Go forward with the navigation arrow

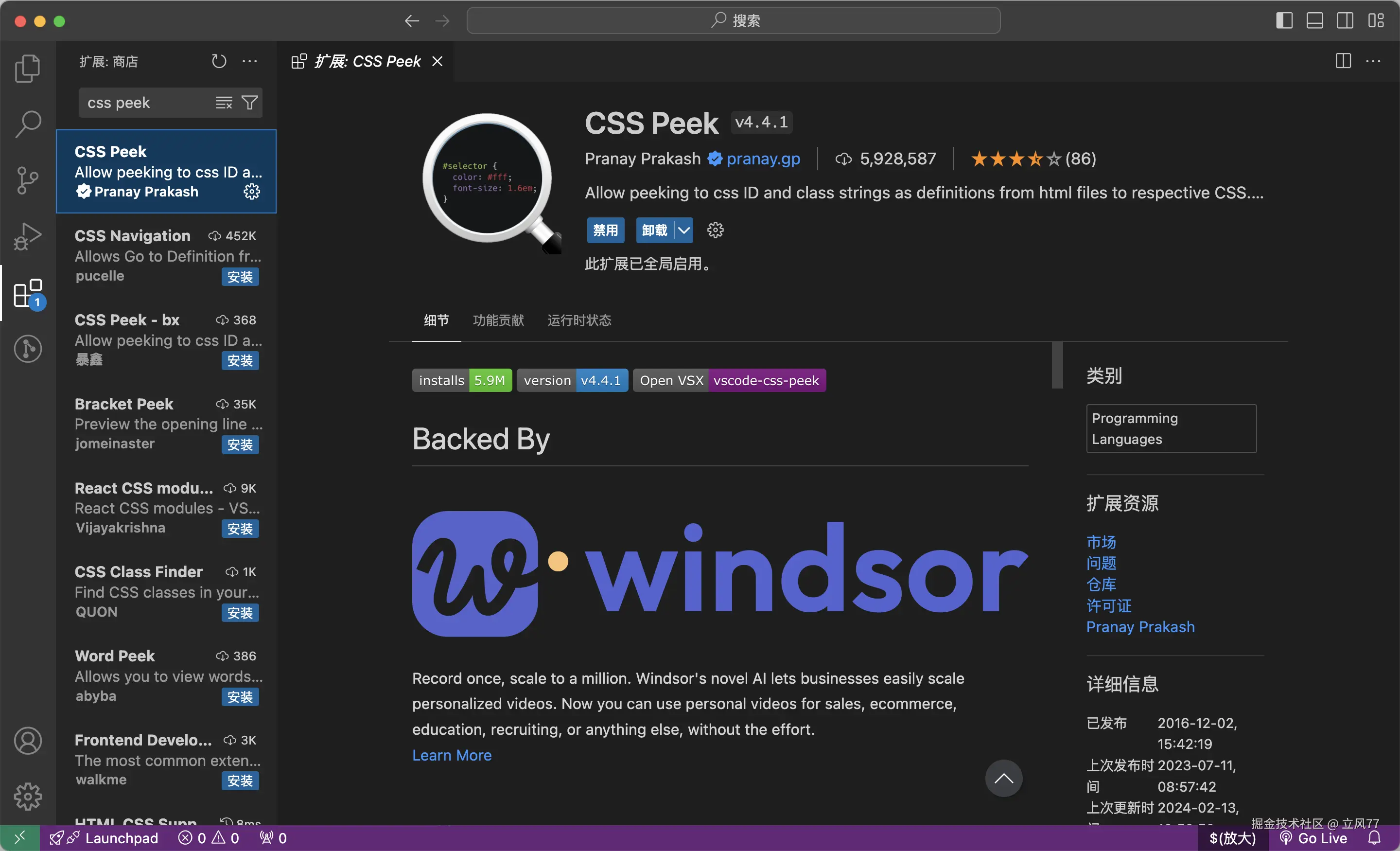click(442, 21)
